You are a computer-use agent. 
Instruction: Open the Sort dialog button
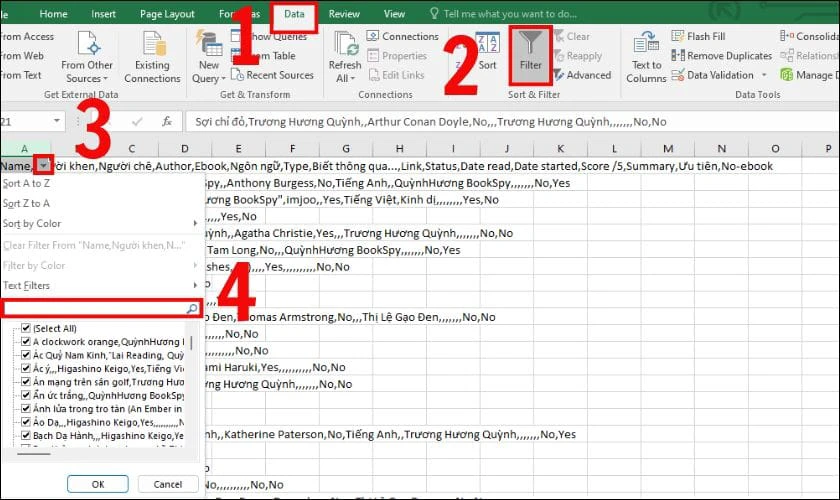(x=488, y=51)
